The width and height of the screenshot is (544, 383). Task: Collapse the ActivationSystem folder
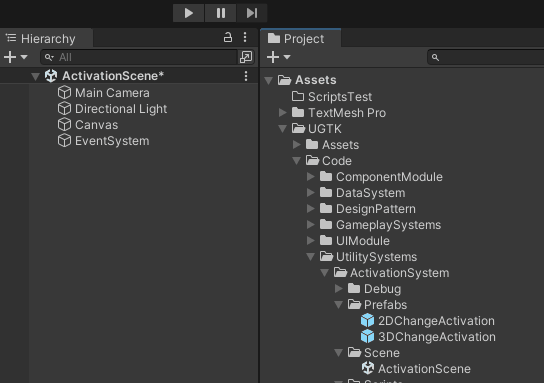point(324,273)
